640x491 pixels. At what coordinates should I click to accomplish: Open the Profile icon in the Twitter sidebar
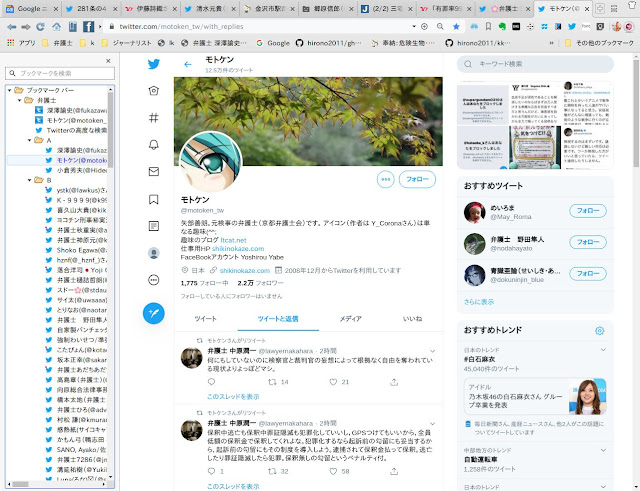153,253
